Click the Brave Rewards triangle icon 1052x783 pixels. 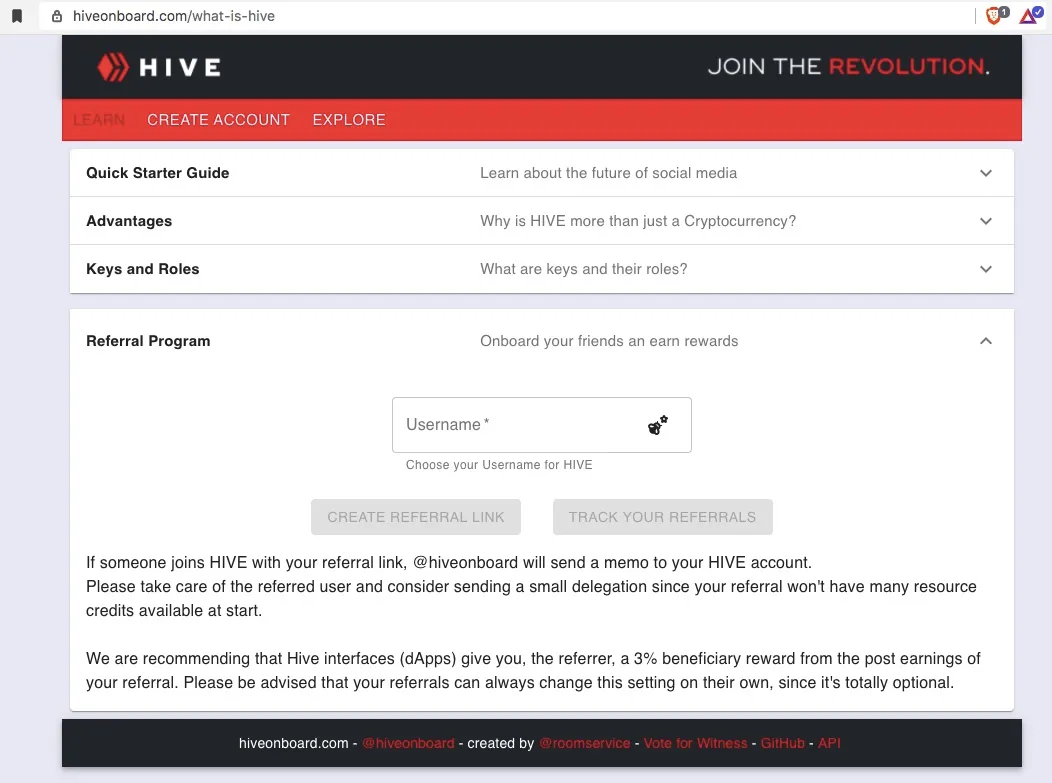[1030, 15]
